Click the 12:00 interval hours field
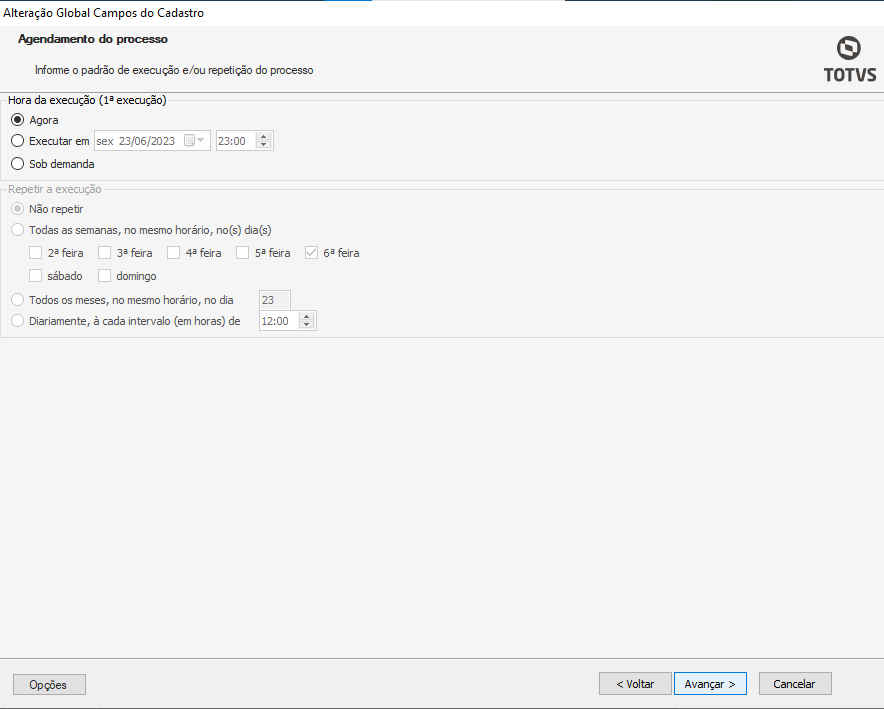884x709 pixels. coord(278,321)
